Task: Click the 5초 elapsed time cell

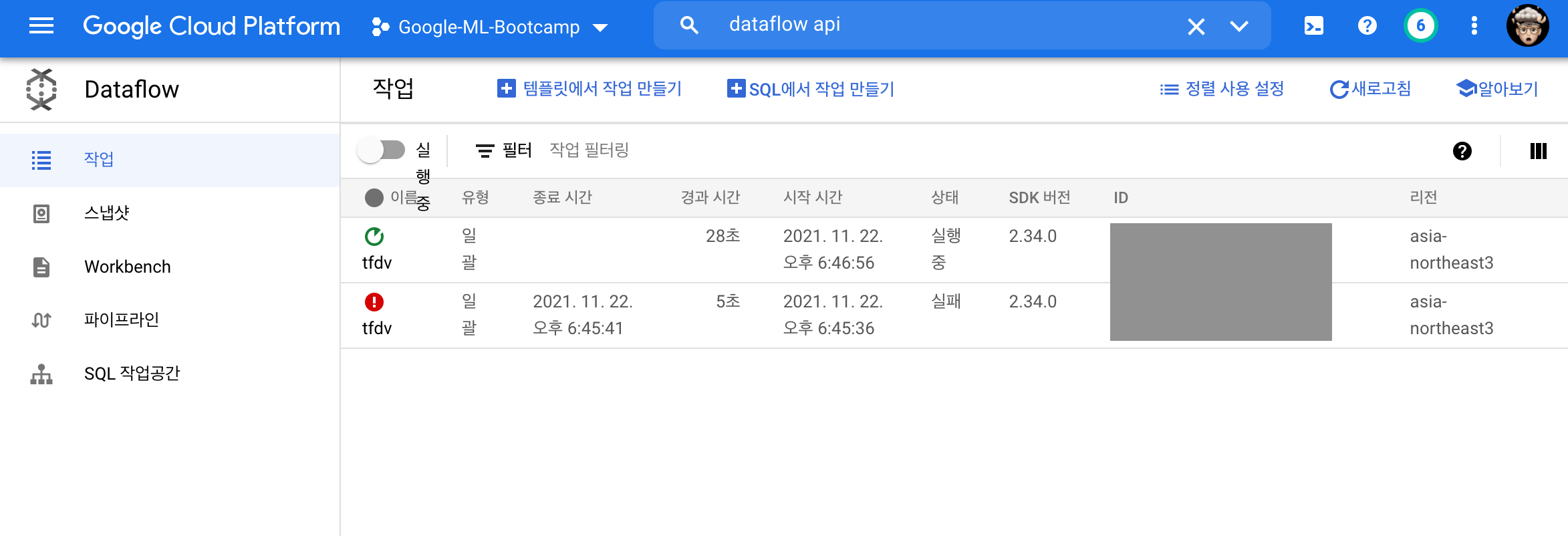Action: pos(728,301)
